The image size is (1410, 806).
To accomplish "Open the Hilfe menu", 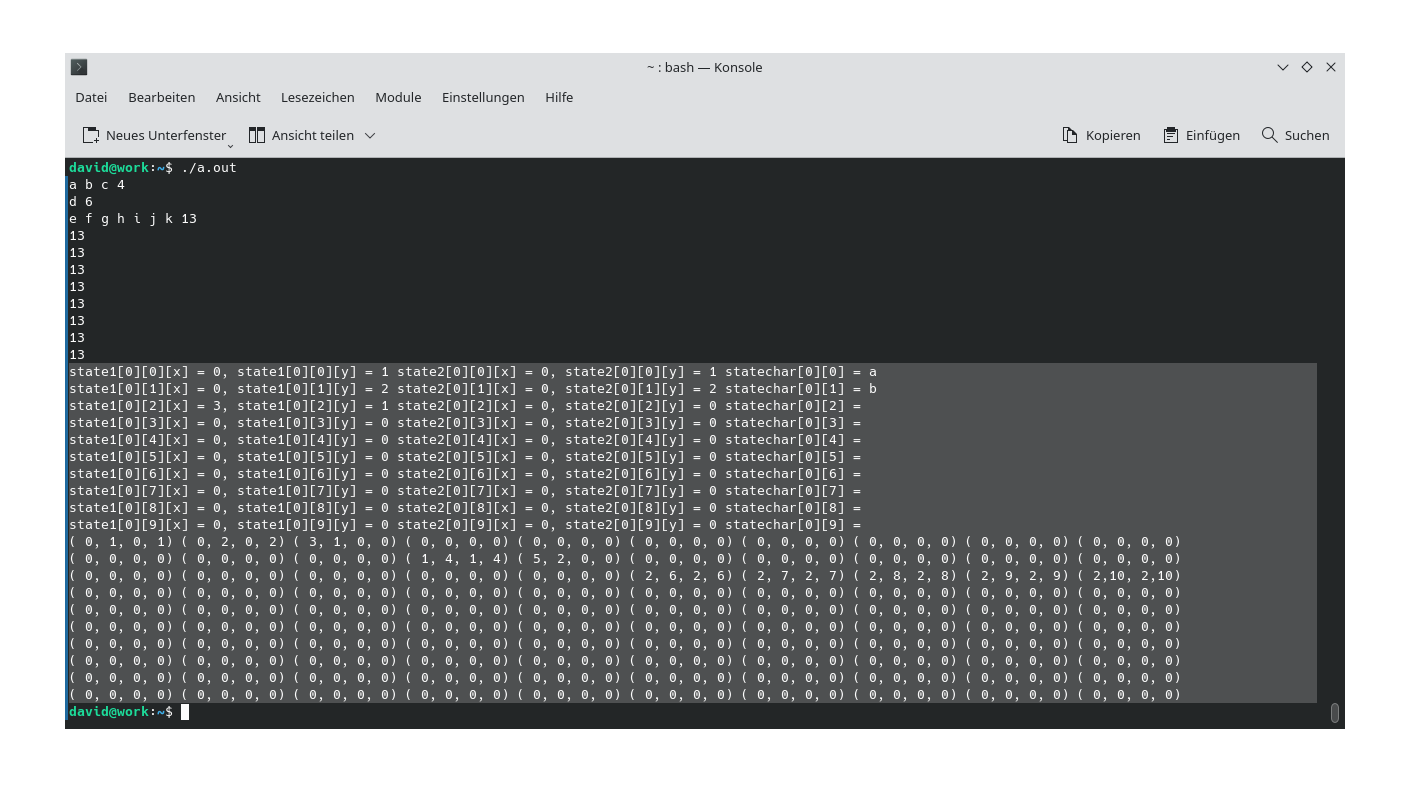I will [559, 97].
